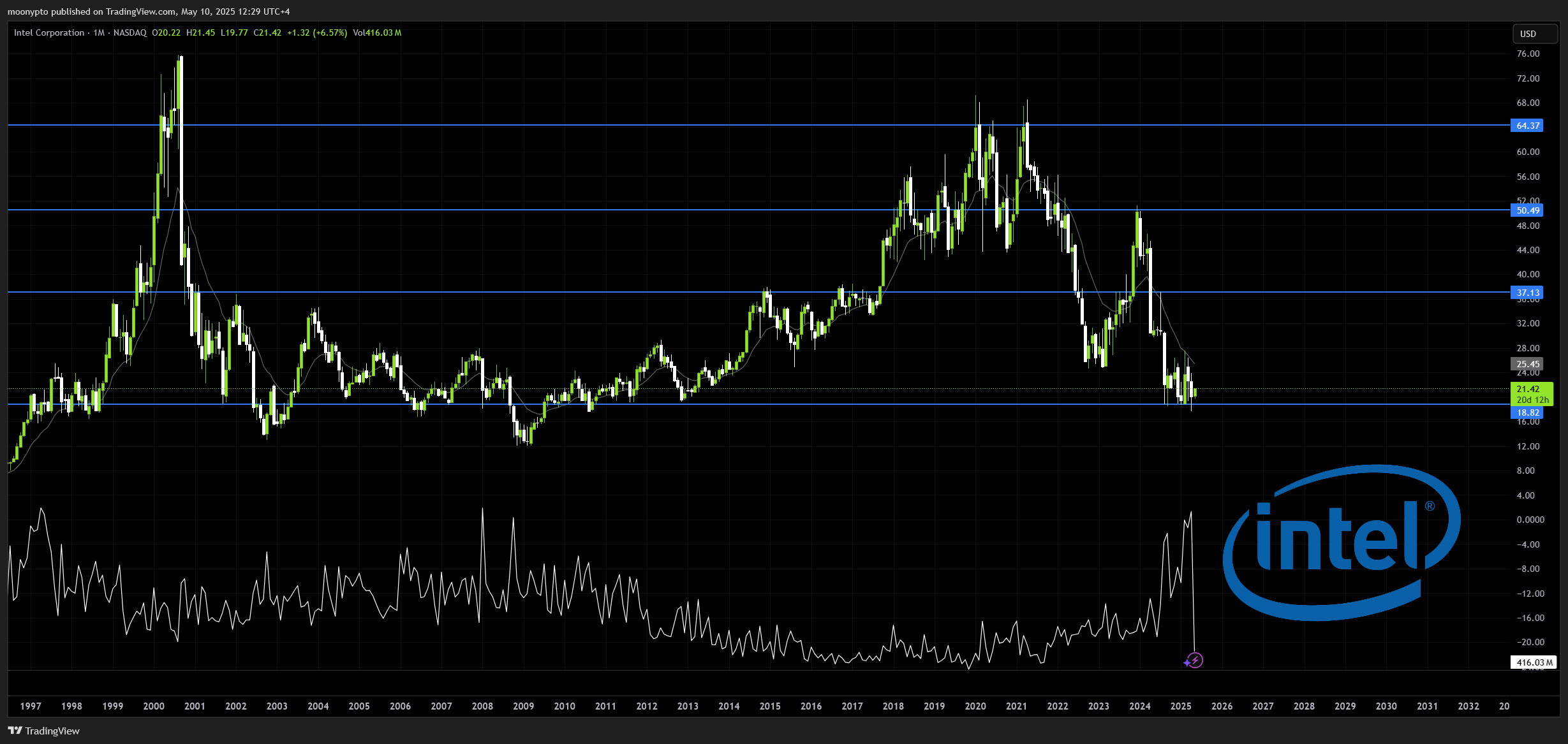The height and width of the screenshot is (744, 1568).
Task: Select the 18.82 horizontal line price label
Action: [1527, 412]
